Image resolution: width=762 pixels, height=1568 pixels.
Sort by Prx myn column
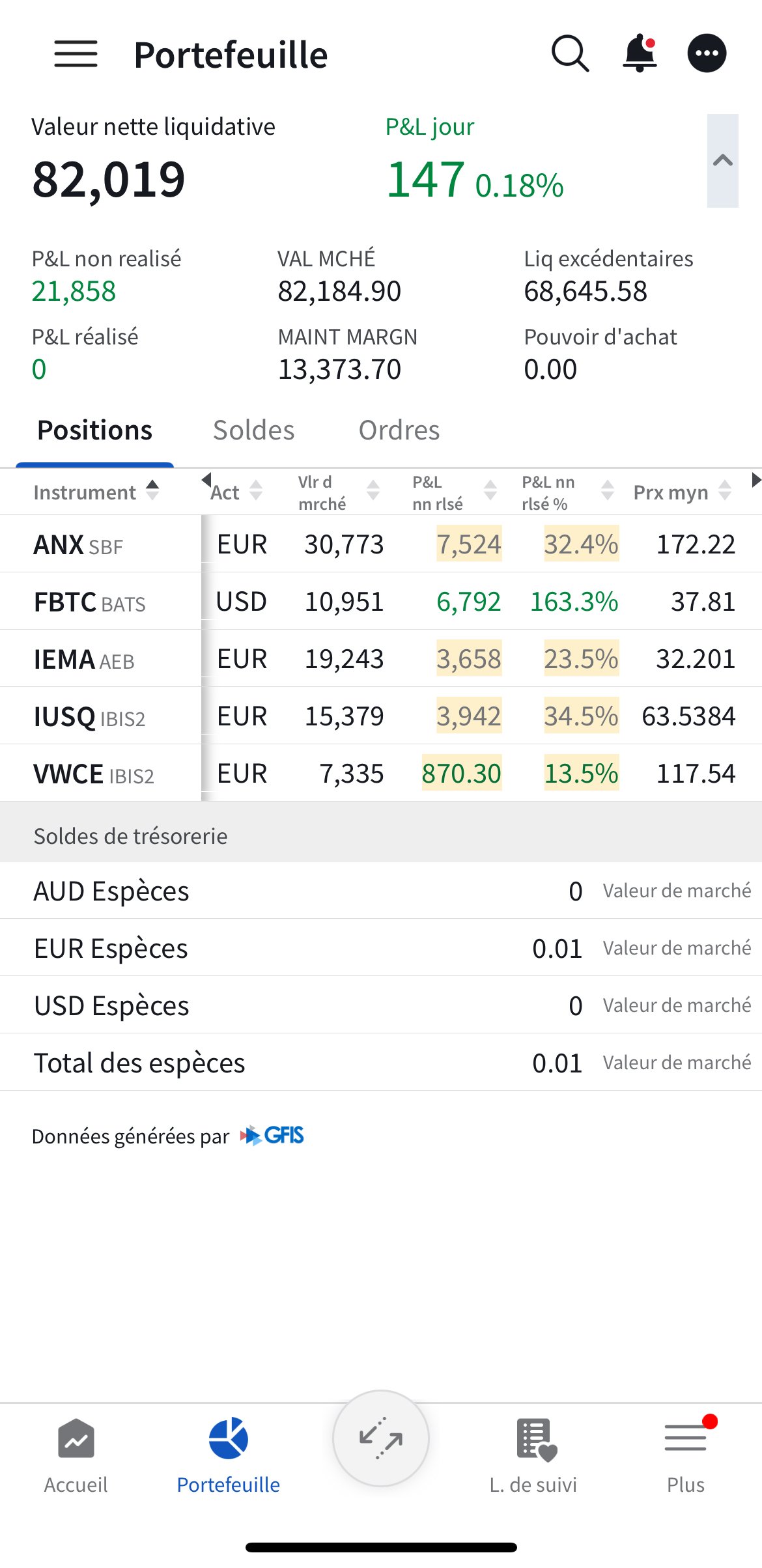(x=682, y=492)
